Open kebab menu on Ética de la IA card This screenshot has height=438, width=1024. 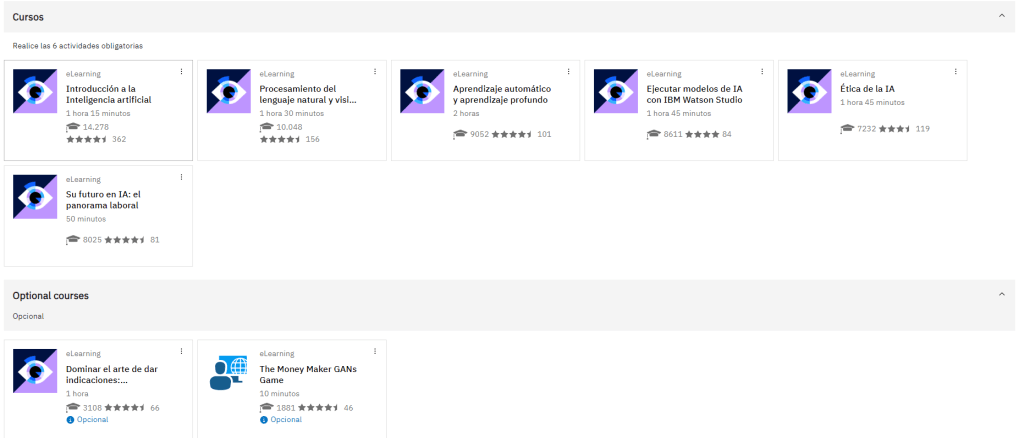coord(955,71)
